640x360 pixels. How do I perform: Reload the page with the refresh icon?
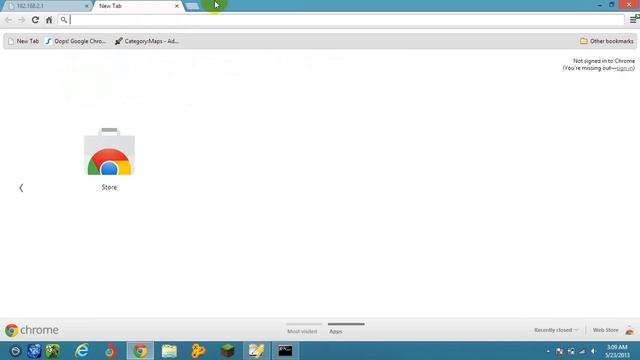click(x=35, y=20)
